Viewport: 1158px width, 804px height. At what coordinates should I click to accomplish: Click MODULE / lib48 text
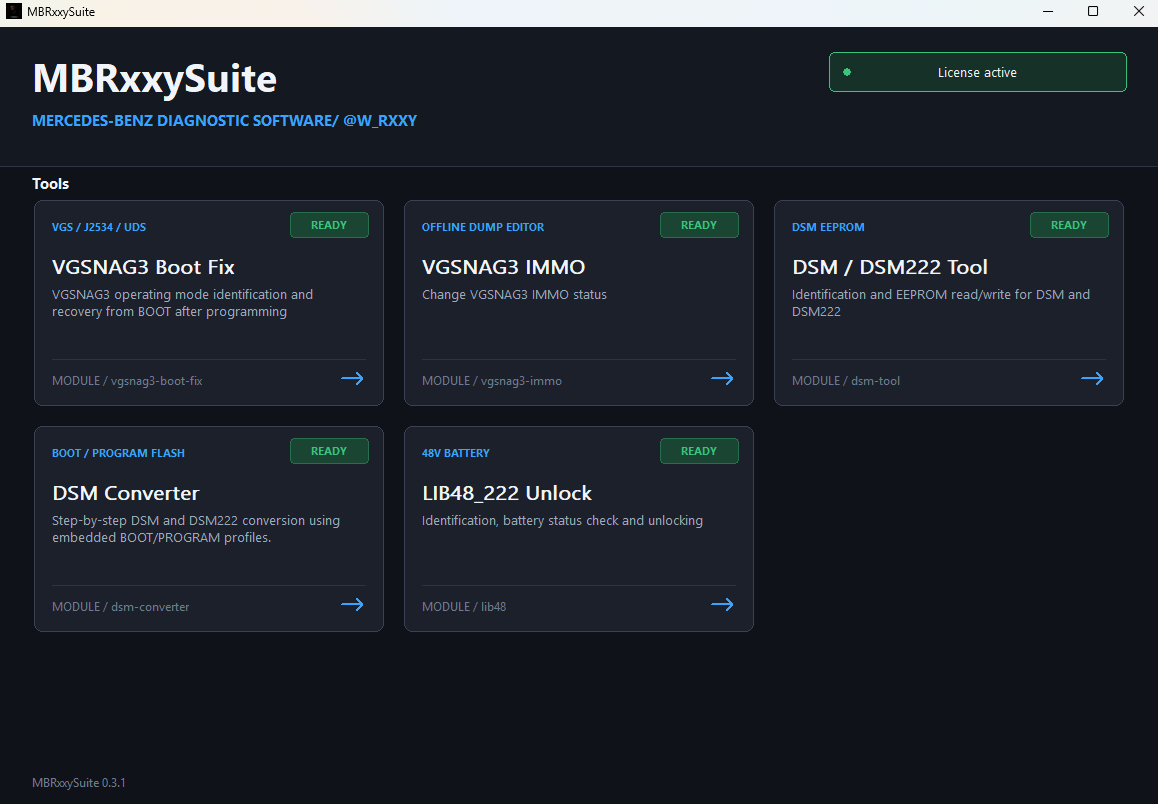tap(464, 607)
